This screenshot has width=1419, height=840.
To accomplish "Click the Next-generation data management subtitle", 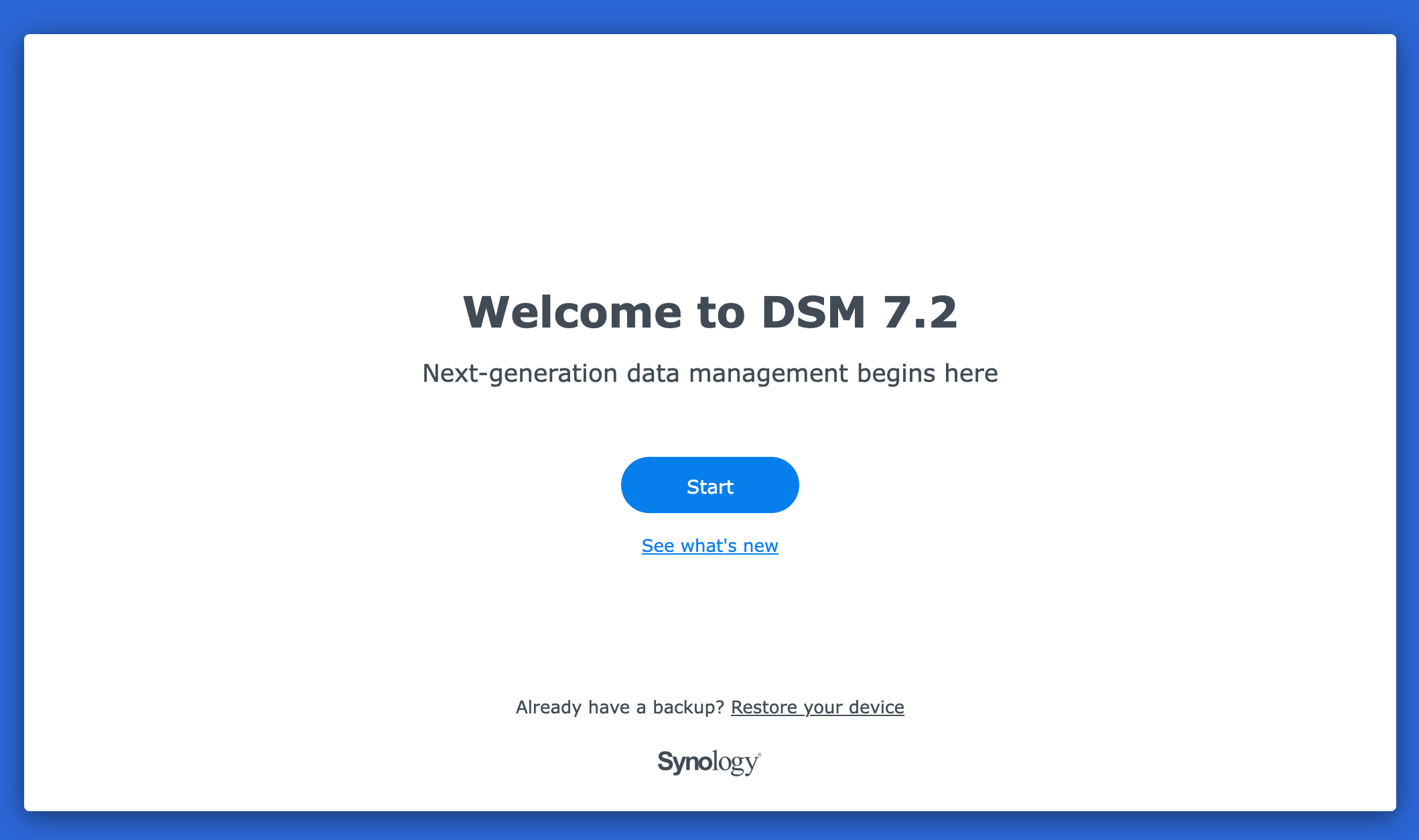I will coord(709,373).
